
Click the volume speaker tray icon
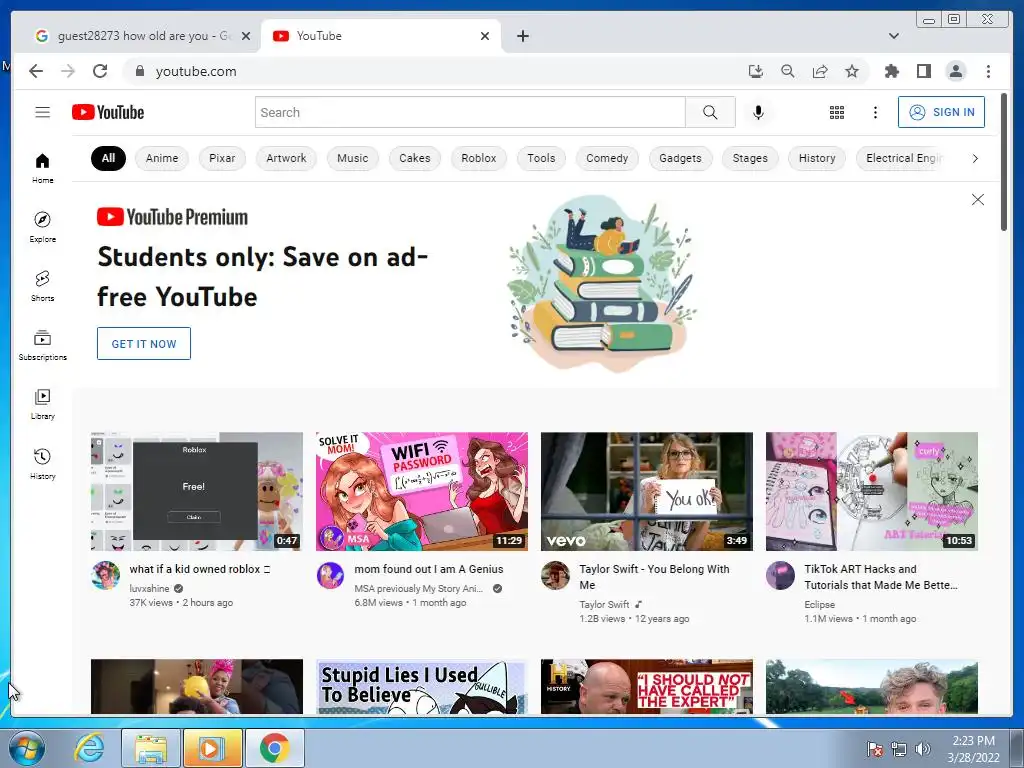coord(922,748)
